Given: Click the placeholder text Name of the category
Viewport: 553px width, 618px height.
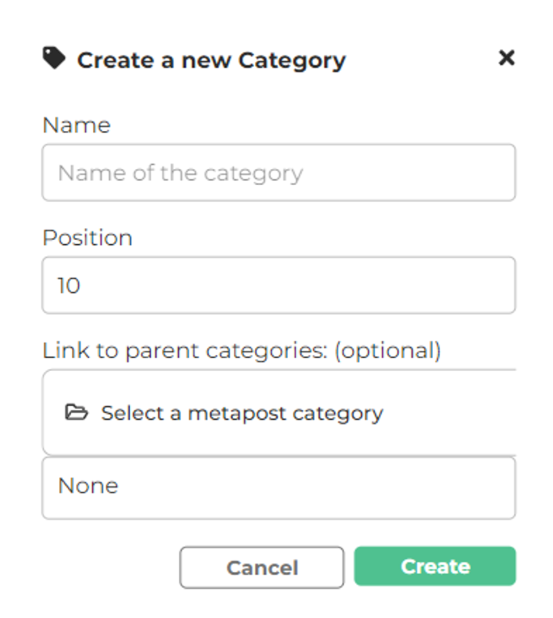Looking at the screenshot, I should pyautogui.click(x=181, y=173).
